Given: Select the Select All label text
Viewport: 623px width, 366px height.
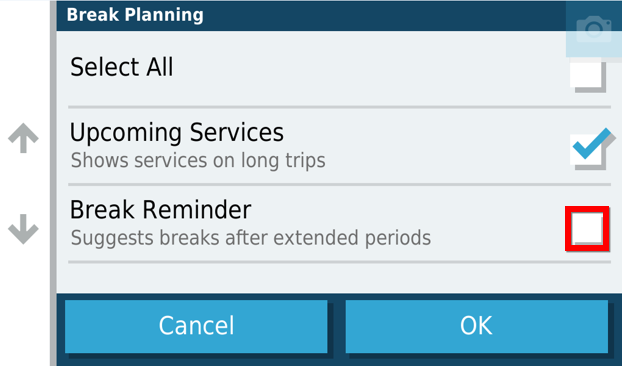Looking at the screenshot, I should (x=122, y=67).
